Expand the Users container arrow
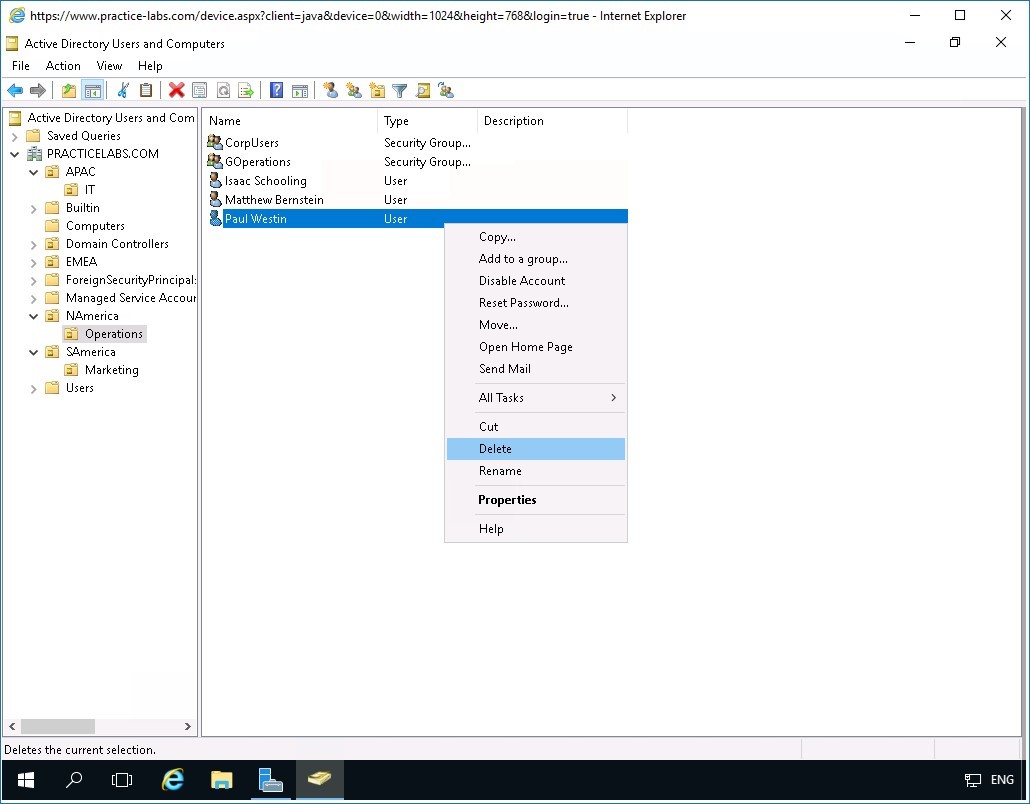The width and height of the screenshot is (1030, 804). [34, 389]
